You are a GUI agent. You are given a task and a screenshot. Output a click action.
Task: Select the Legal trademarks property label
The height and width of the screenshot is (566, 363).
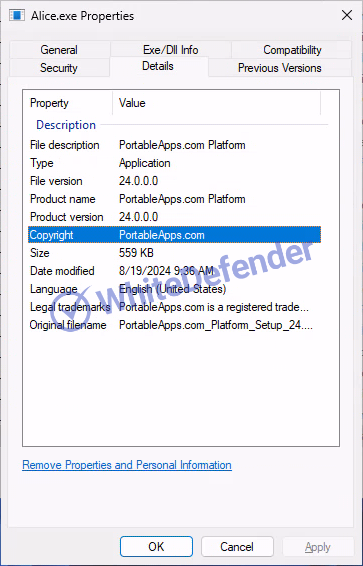70,307
